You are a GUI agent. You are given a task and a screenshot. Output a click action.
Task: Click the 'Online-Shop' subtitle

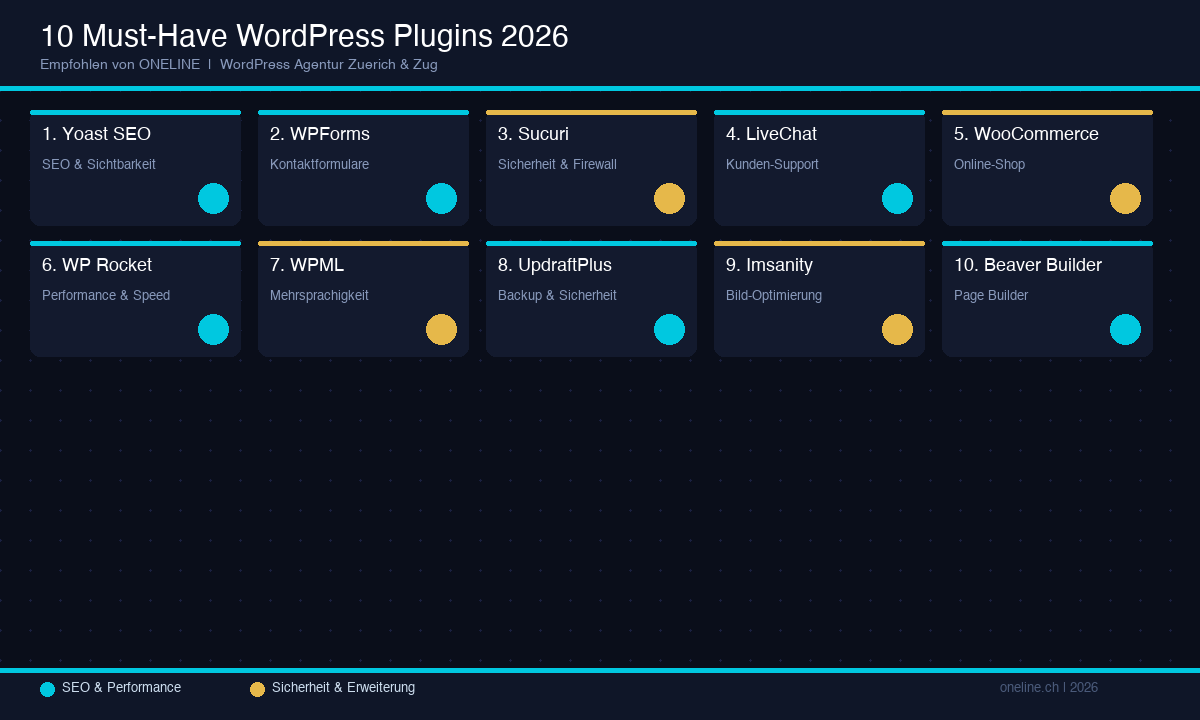point(989,164)
